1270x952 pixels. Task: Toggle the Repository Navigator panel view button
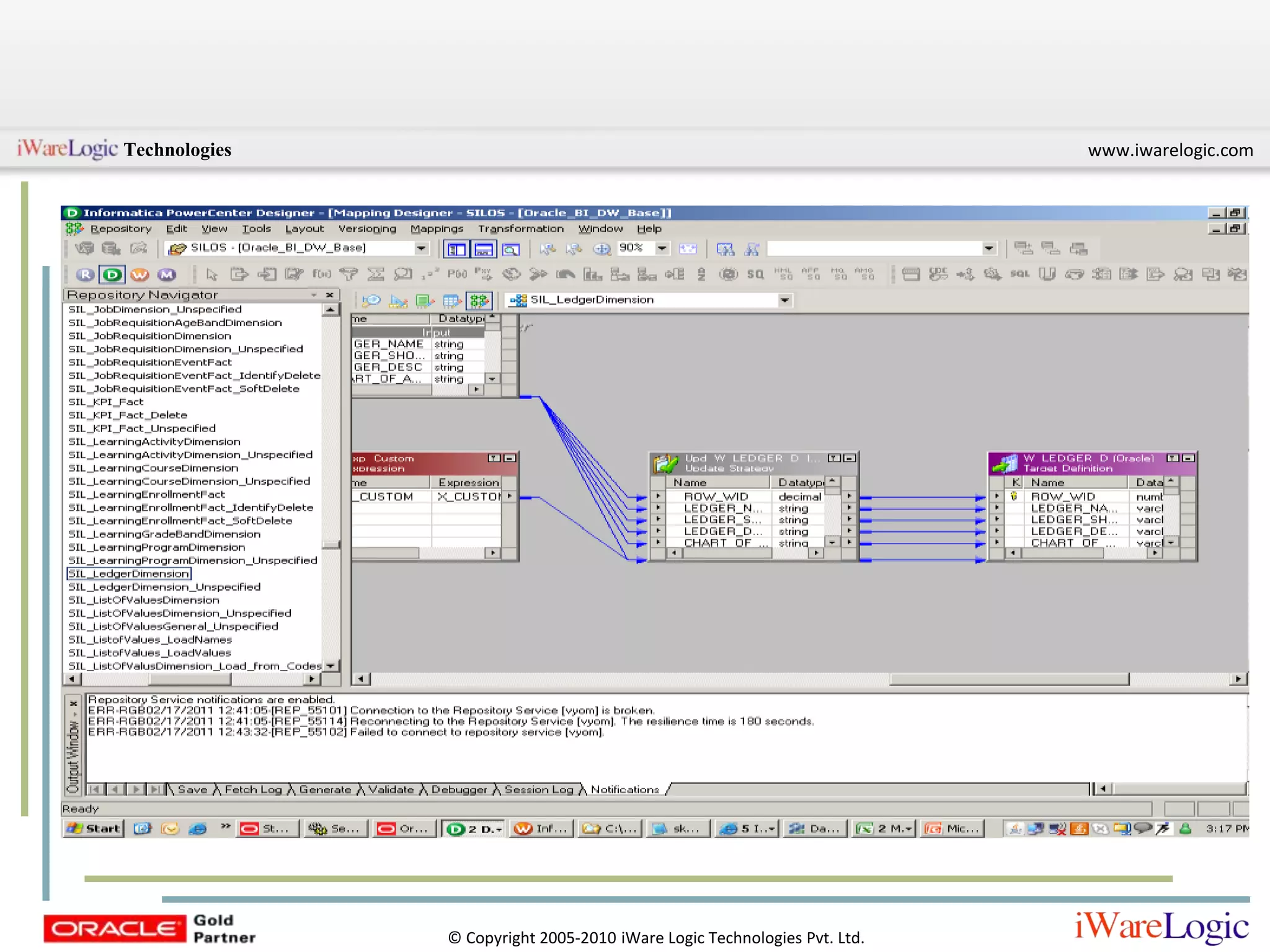coord(457,249)
